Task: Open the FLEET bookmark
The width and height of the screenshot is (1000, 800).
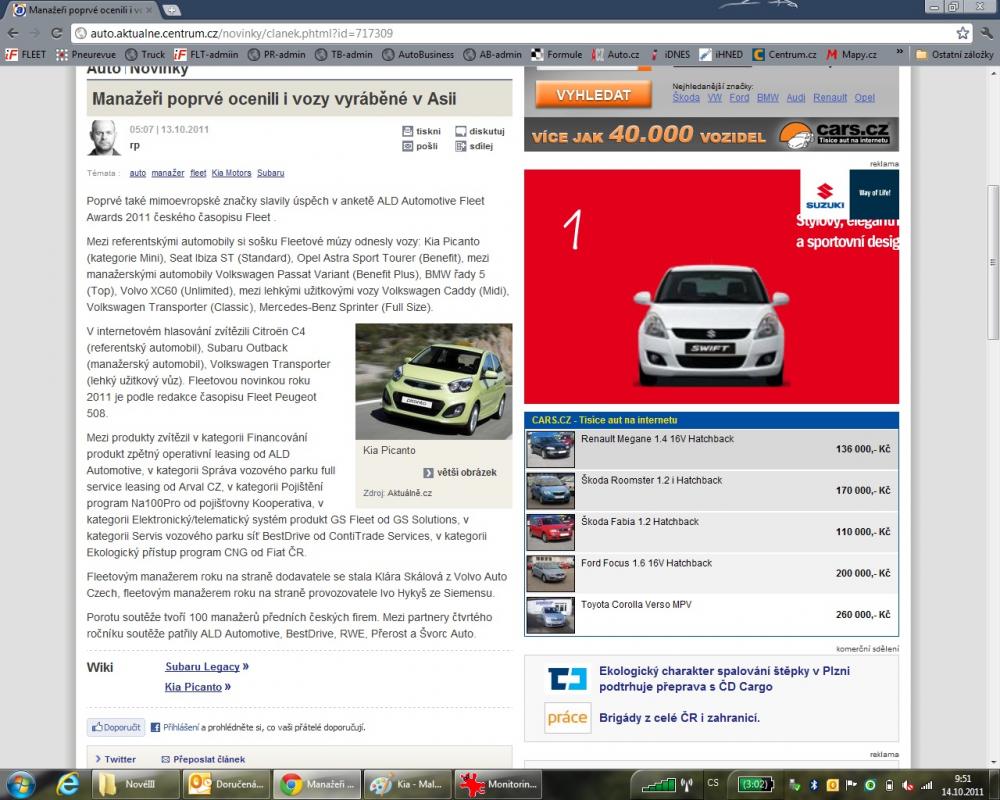Action: click(x=26, y=54)
